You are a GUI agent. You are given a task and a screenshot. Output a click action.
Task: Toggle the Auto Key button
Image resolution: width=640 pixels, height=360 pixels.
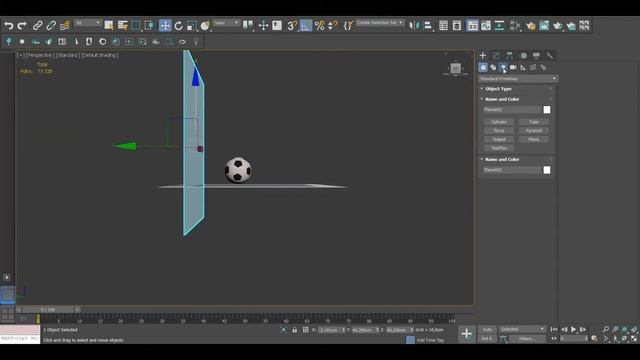(487, 329)
